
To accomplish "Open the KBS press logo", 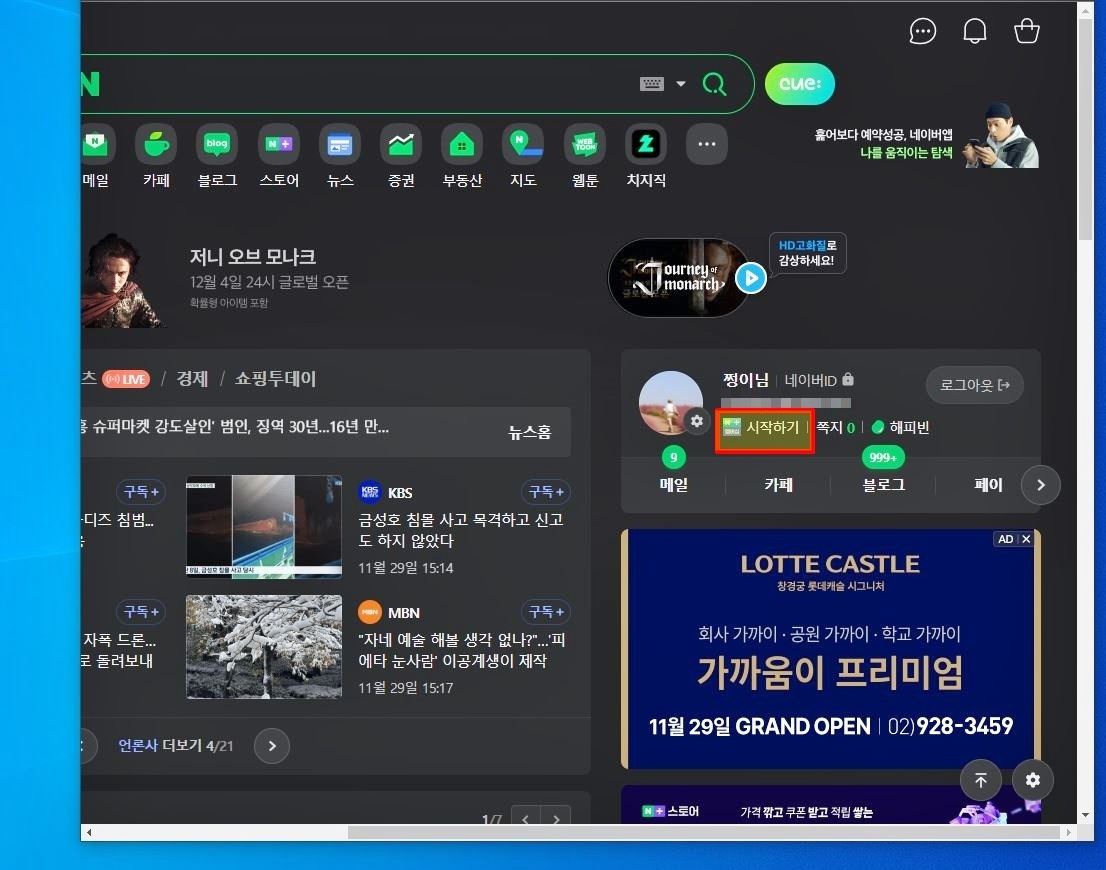I will coord(370,492).
